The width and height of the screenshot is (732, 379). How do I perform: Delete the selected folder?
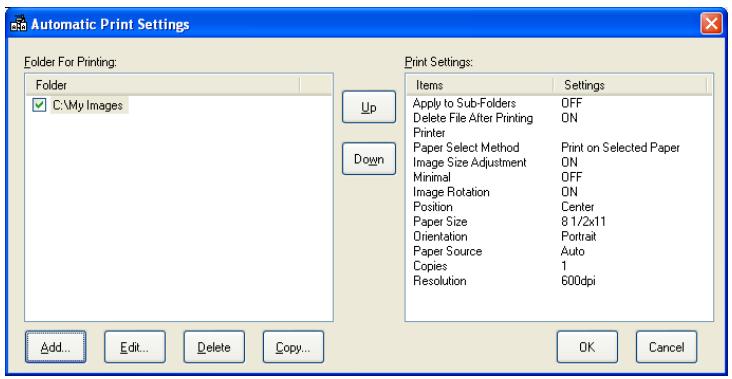tap(214, 347)
